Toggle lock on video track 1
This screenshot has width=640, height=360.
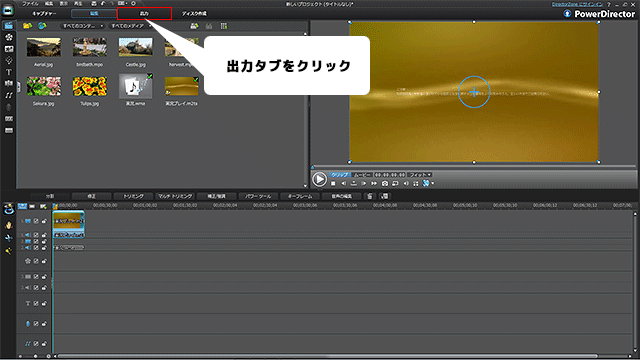pyautogui.click(x=44, y=221)
